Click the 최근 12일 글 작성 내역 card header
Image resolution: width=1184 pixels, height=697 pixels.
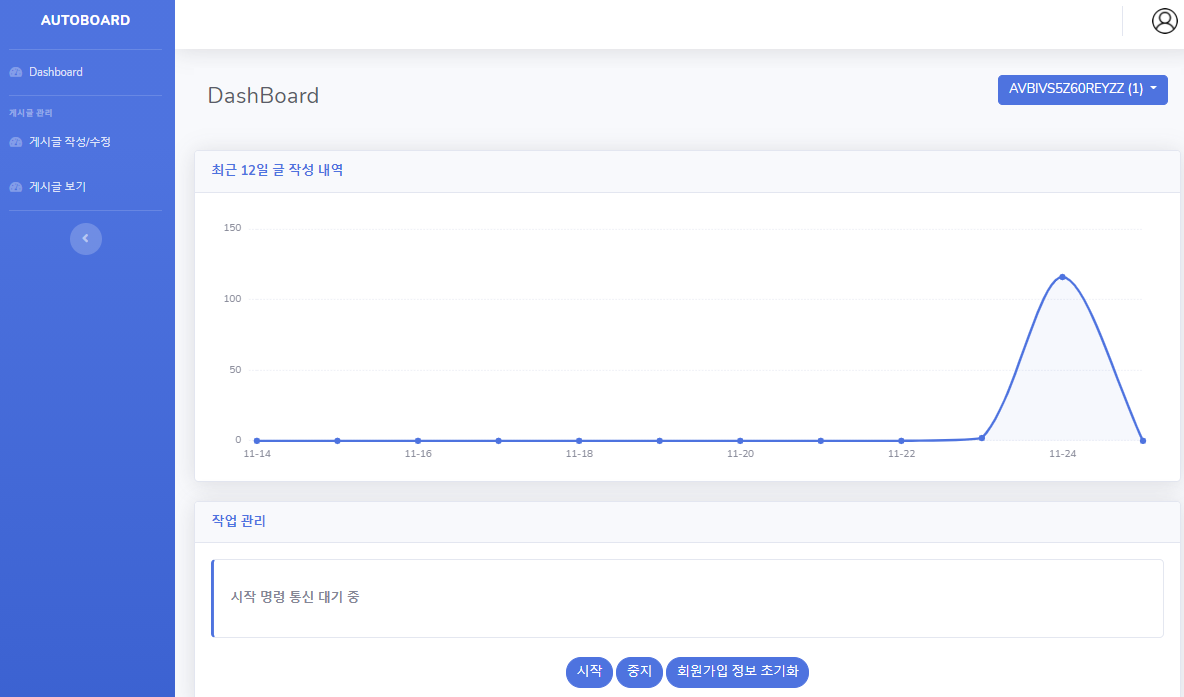(x=687, y=171)
